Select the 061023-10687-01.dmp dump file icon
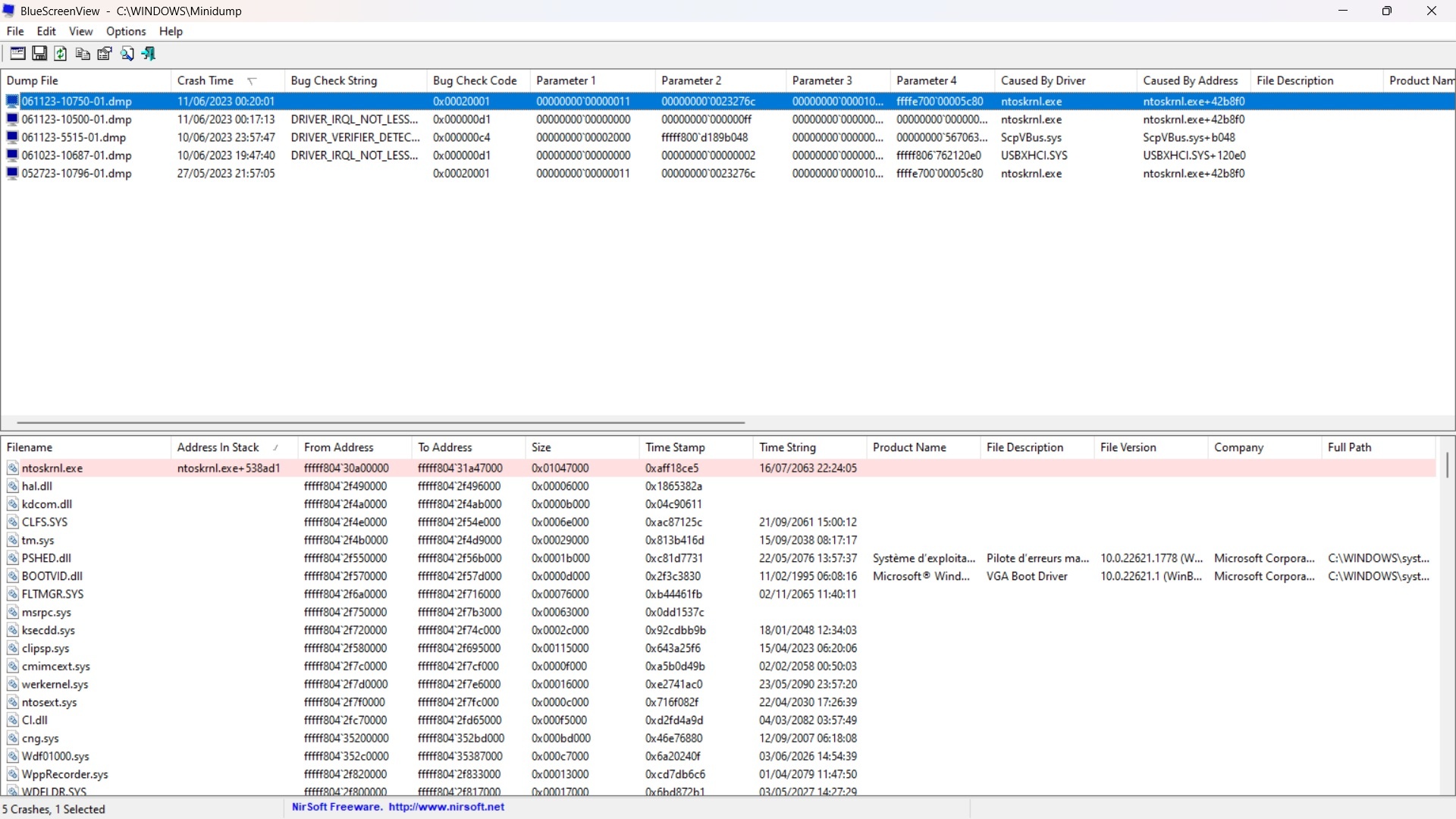The height and width of the screenshot is (819, 1456). click(12, 155)
